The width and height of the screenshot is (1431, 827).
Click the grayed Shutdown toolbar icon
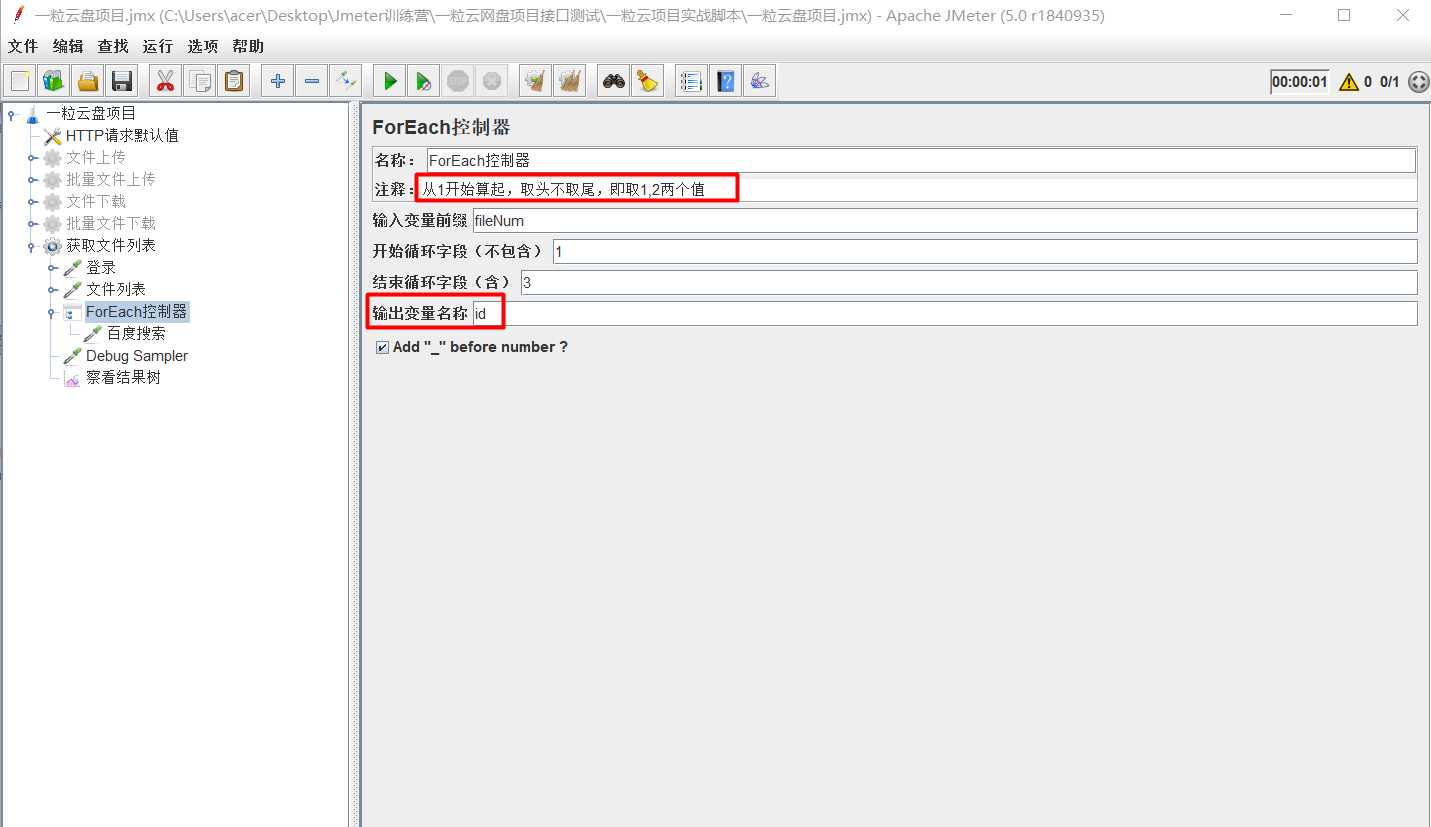coord(491,81)
